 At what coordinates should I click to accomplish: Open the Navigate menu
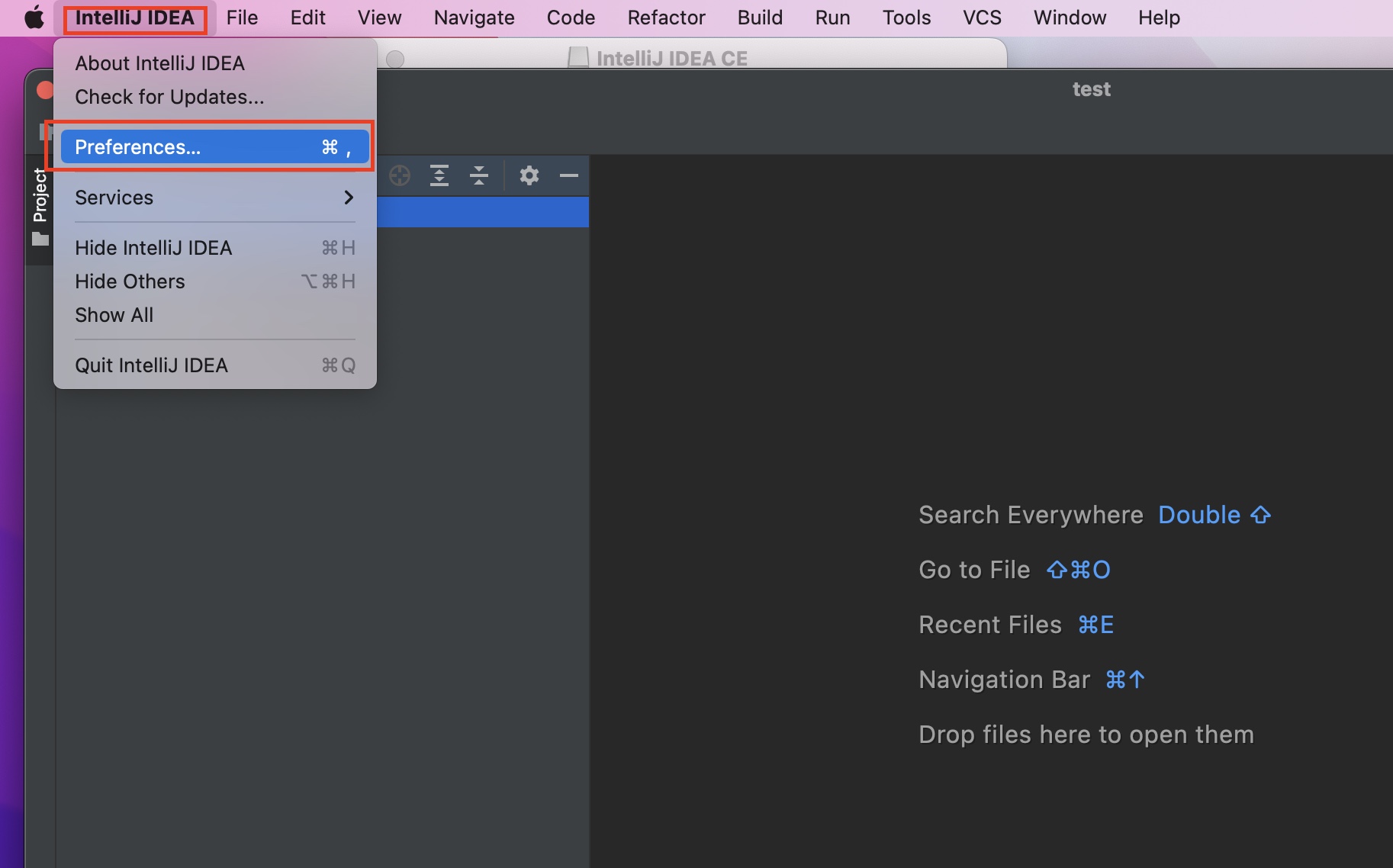(x=474, y=18)
